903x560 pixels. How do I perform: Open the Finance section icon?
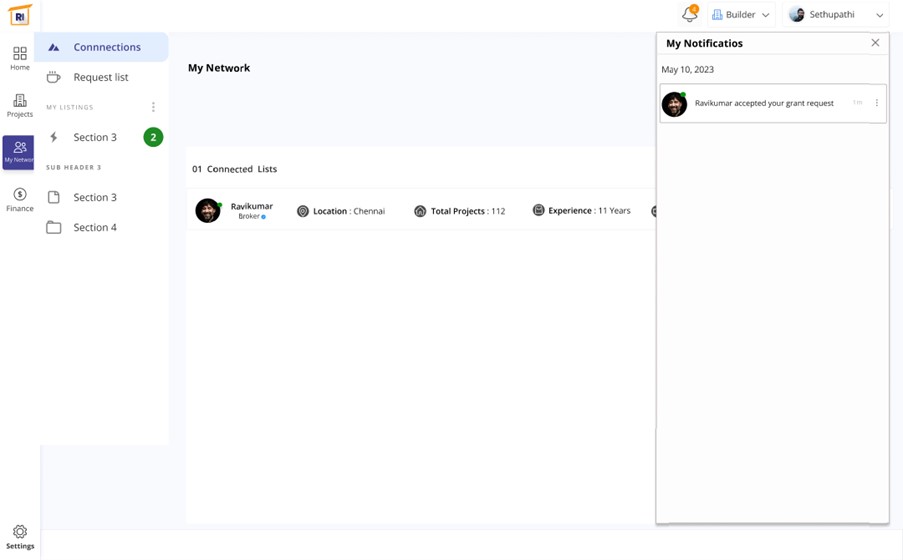[19, 199]
